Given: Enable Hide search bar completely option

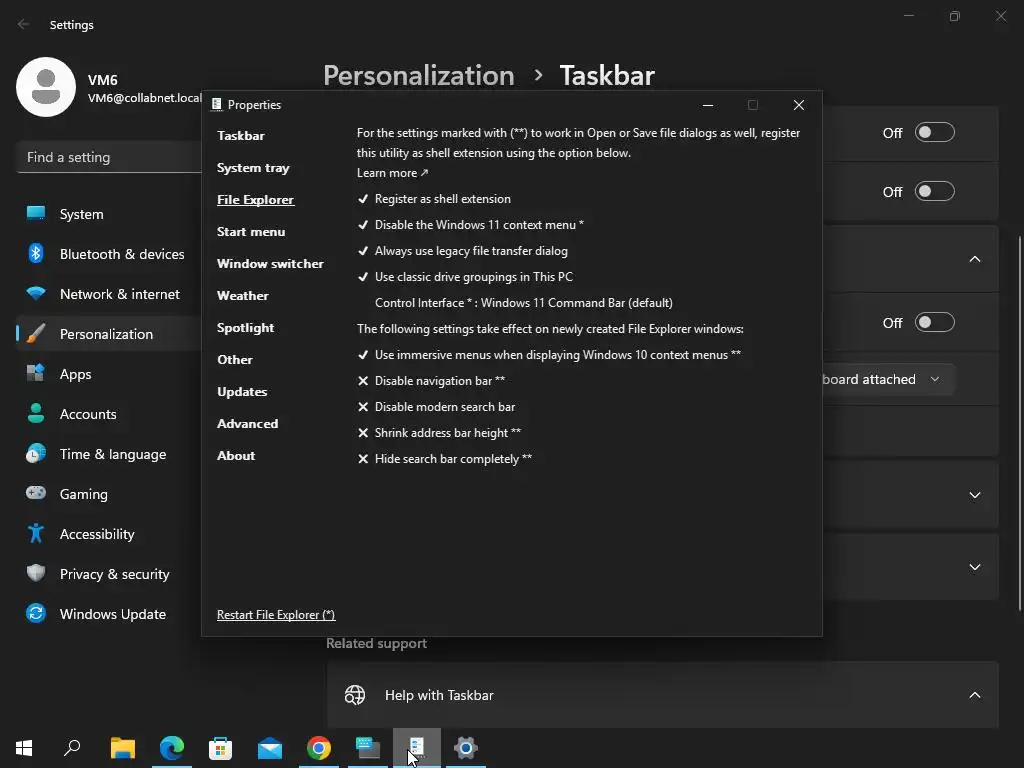Looking at the screenshot, I should [444, 459].
